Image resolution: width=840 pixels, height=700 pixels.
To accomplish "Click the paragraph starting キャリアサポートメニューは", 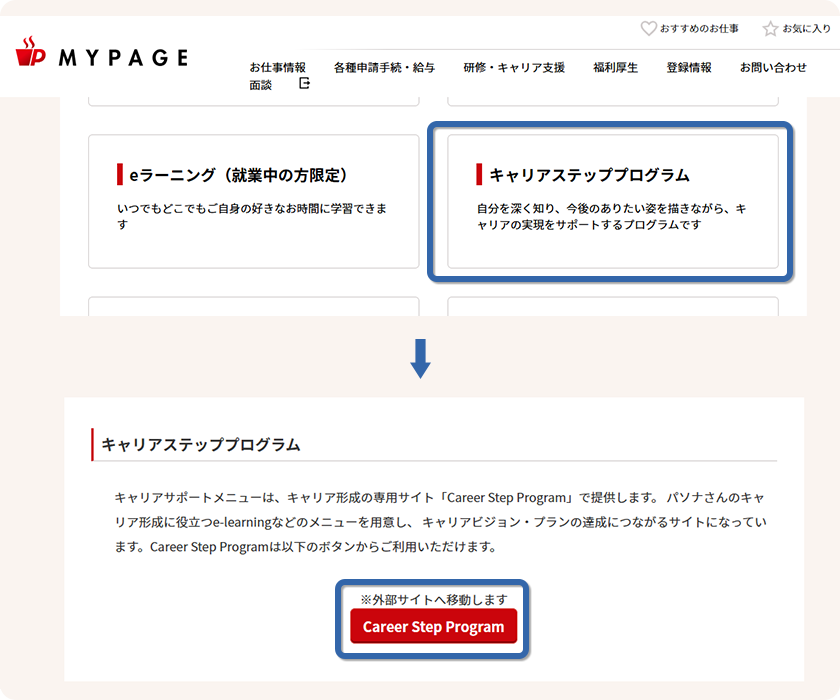I will [440, 522].
